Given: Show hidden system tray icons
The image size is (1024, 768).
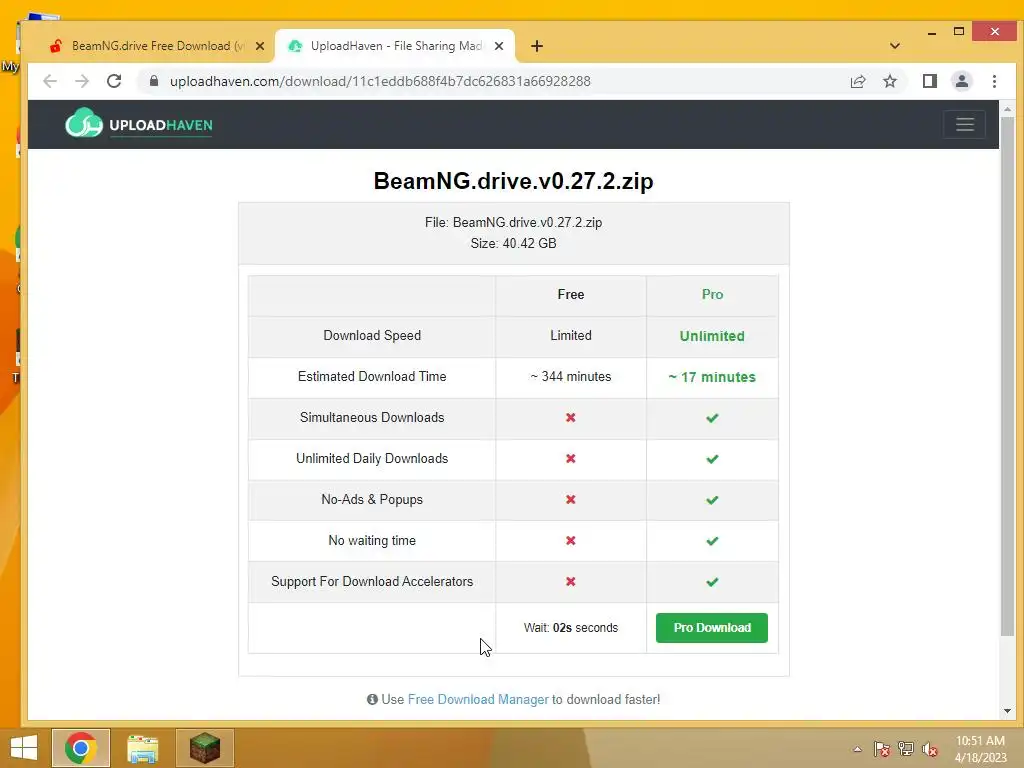Looking at the screenshot, I should coord(857,749).
